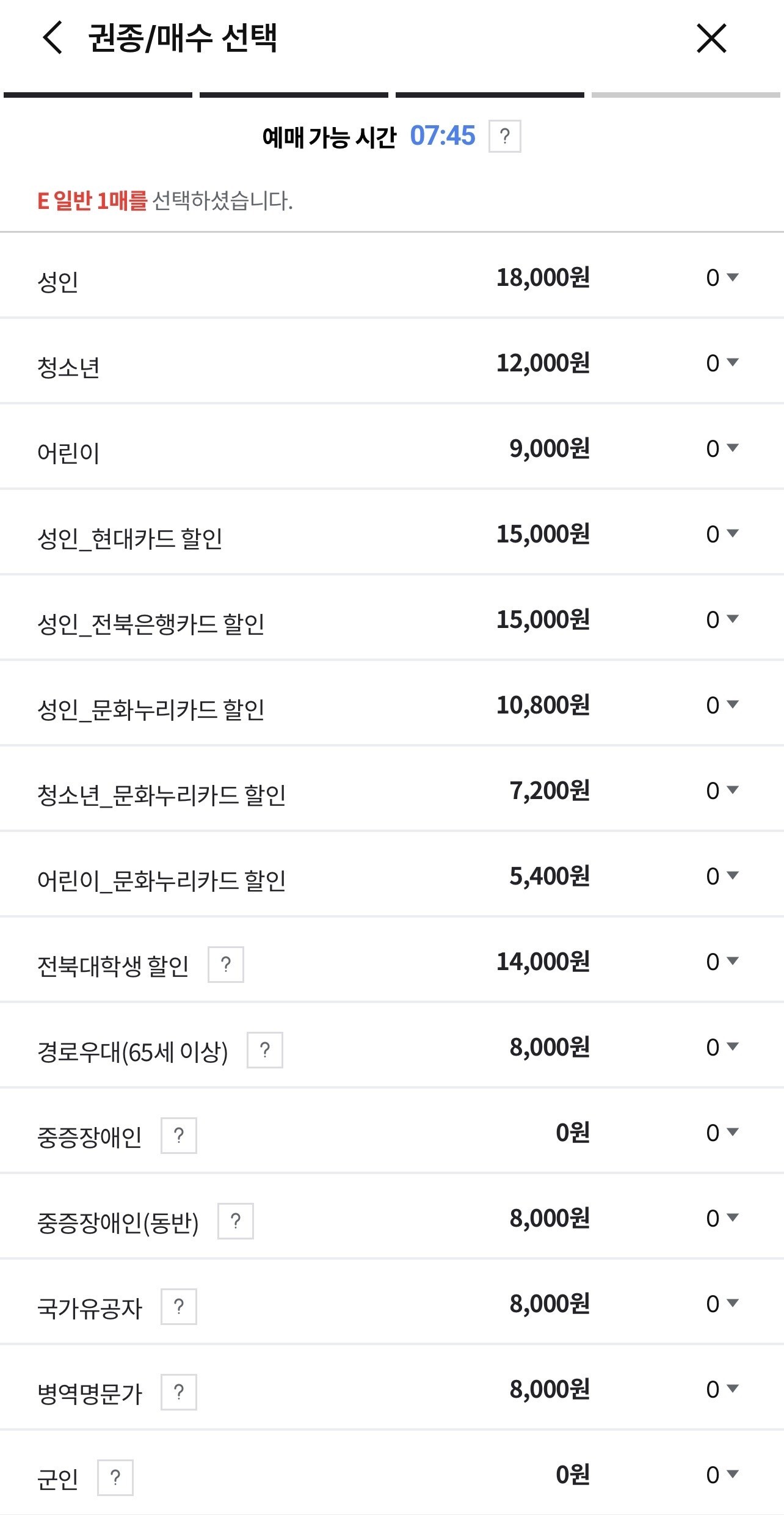Open quantity dropdown for 성인 18,000원
784x1515 pixels.
(x=722, y=278)
